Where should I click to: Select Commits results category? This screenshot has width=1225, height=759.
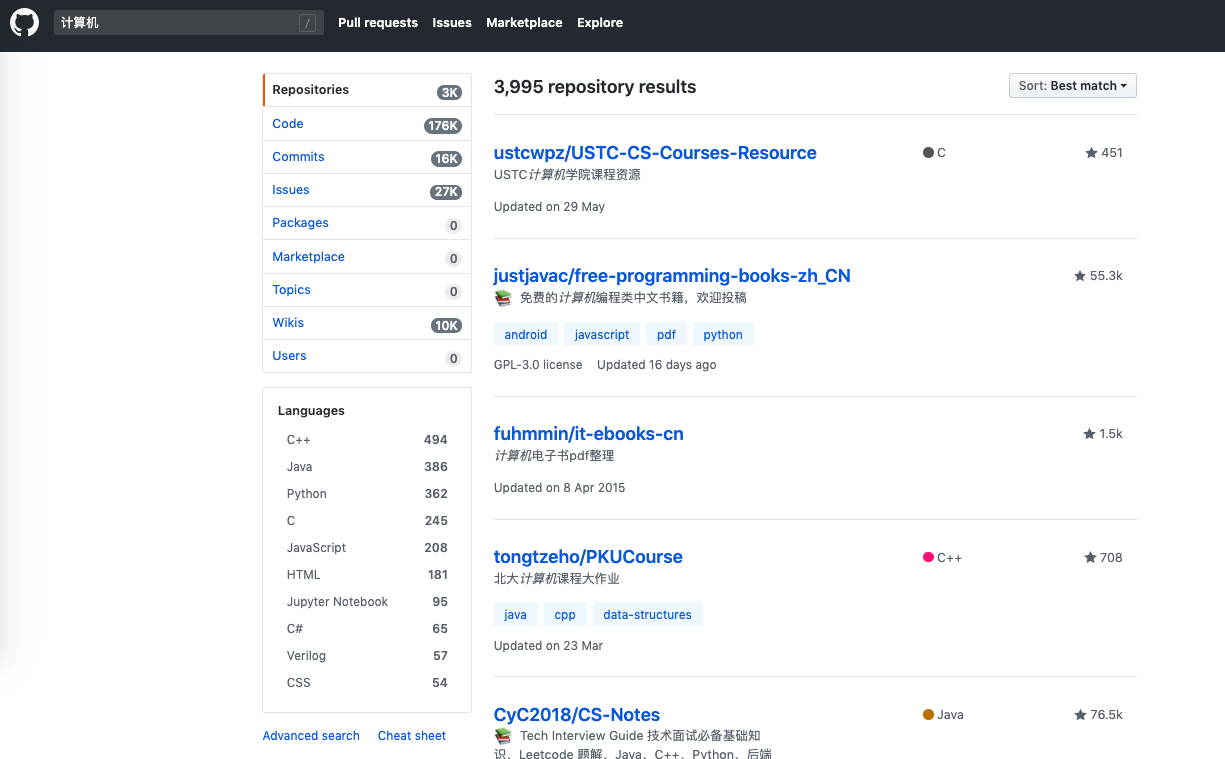pyautogui.click(x=367, y=157)
